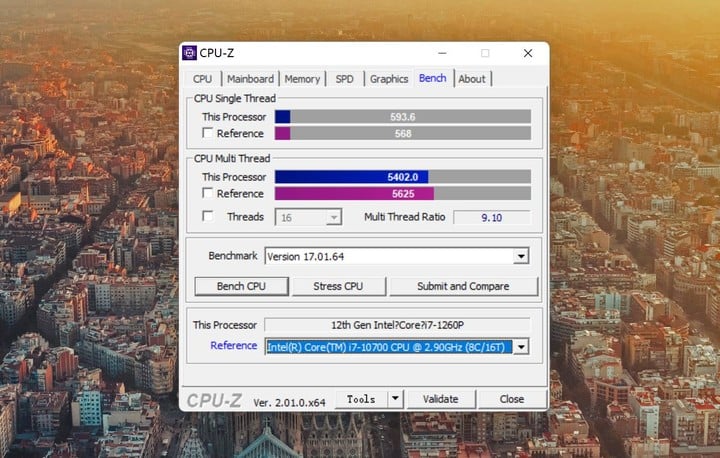Open the Mainboard tab

250,79
